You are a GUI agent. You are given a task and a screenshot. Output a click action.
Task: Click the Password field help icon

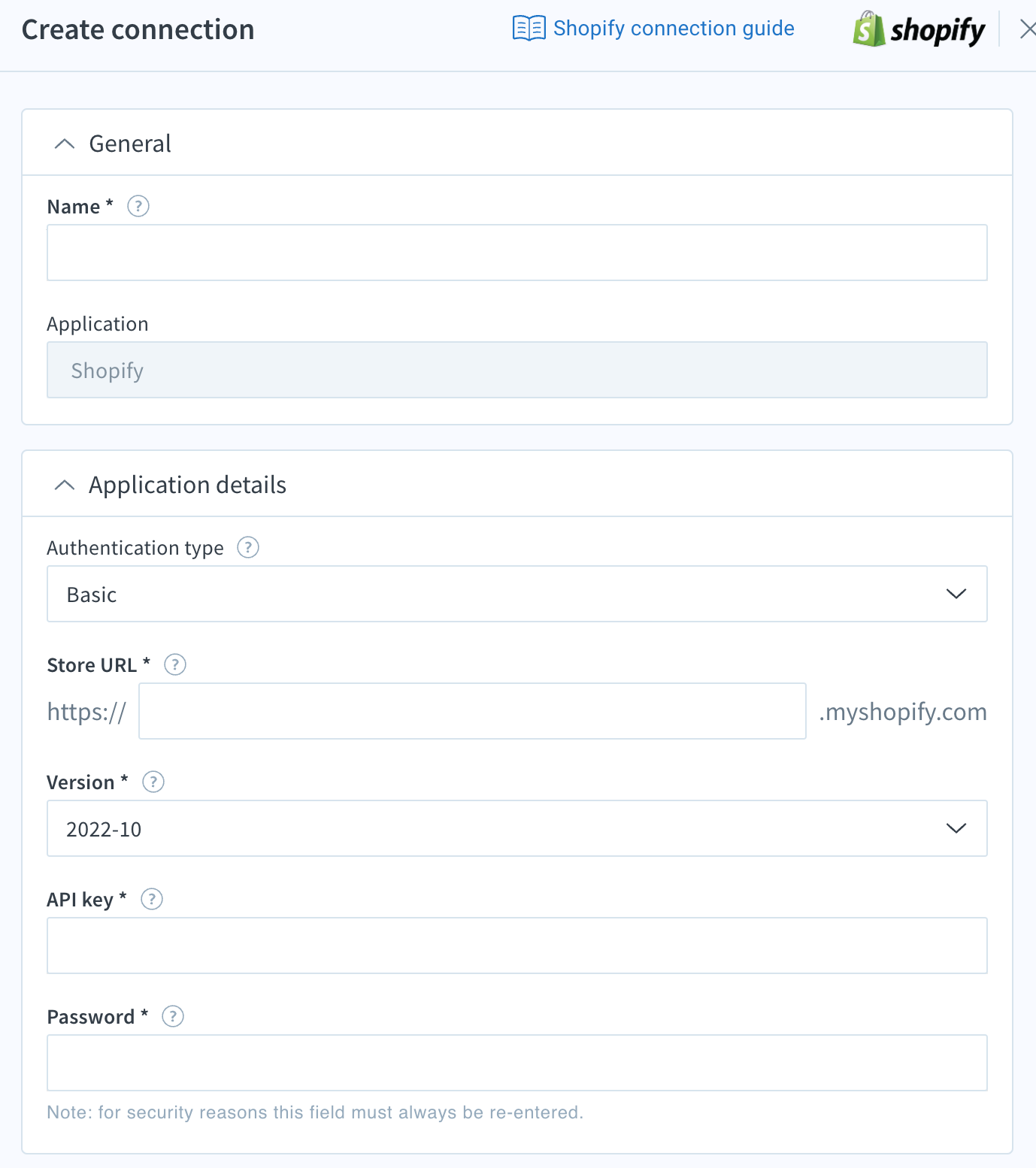(173, 1016)
